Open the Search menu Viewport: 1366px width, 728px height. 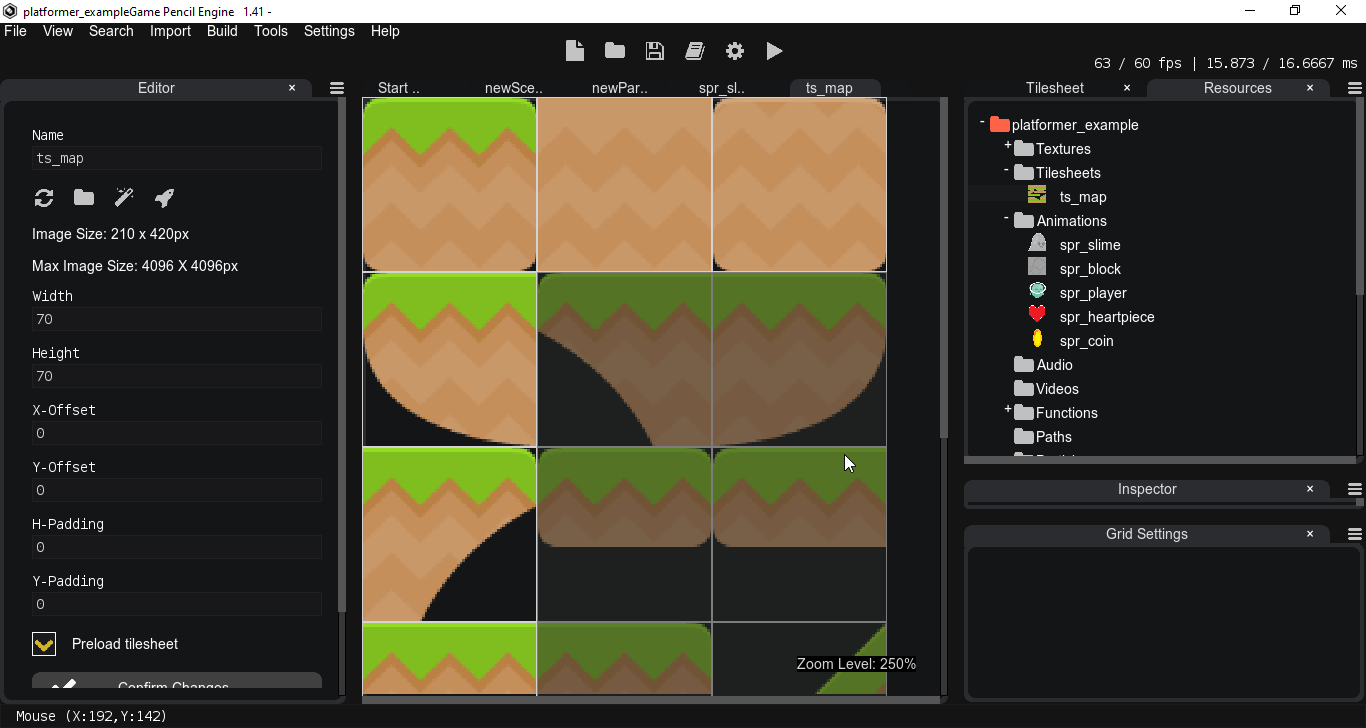[111, 31]
